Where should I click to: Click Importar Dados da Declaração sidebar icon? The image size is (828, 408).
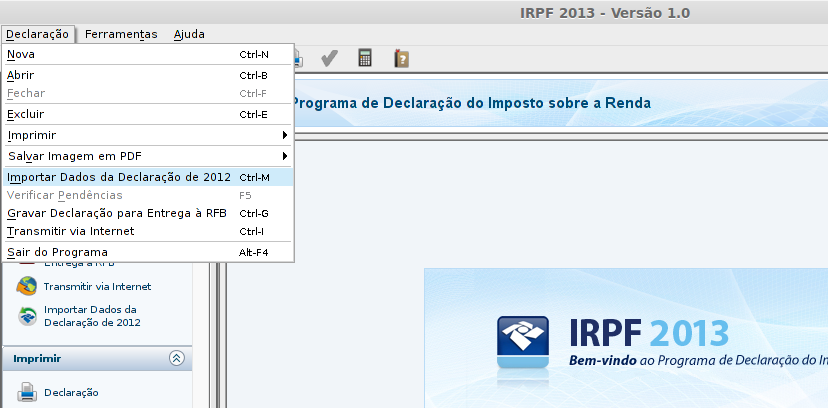[27, 316]
